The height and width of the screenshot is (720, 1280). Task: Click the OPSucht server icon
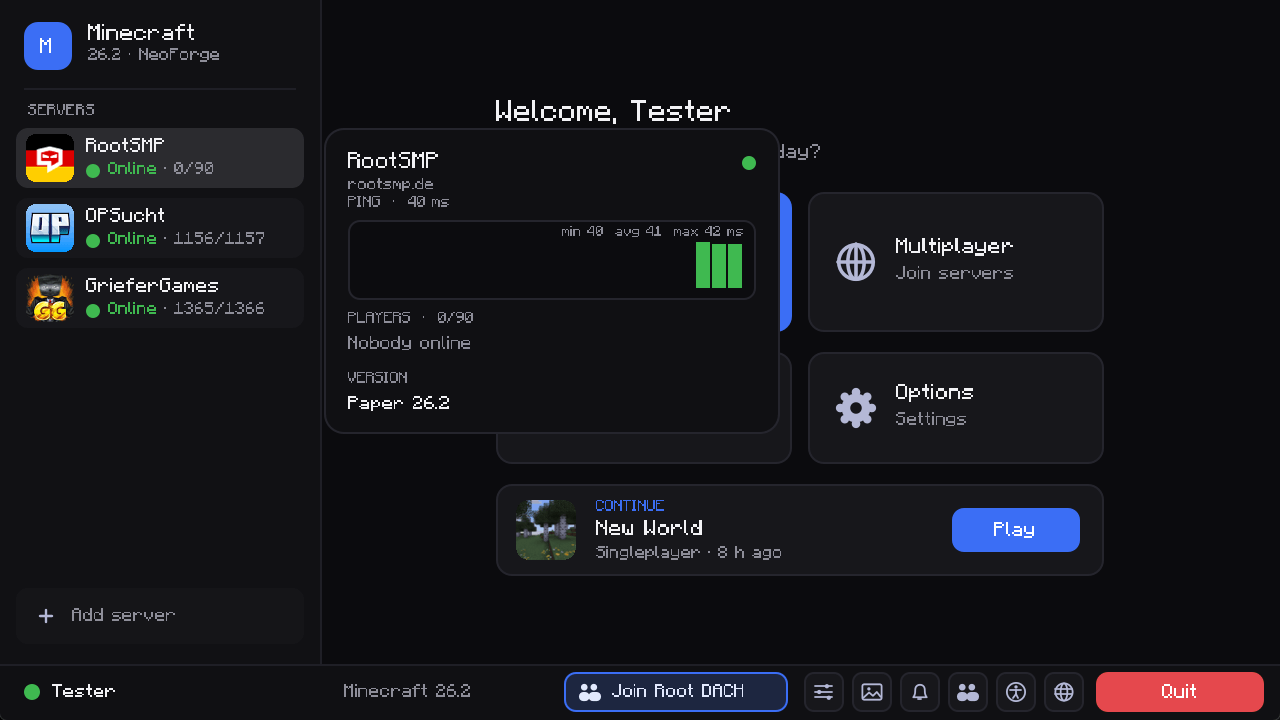coord(50,228)
